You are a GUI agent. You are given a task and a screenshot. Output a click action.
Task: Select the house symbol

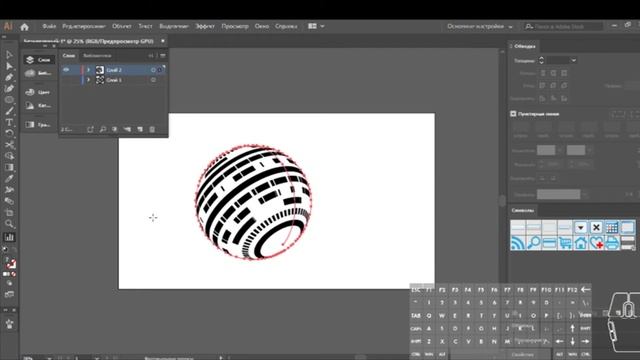580,243
